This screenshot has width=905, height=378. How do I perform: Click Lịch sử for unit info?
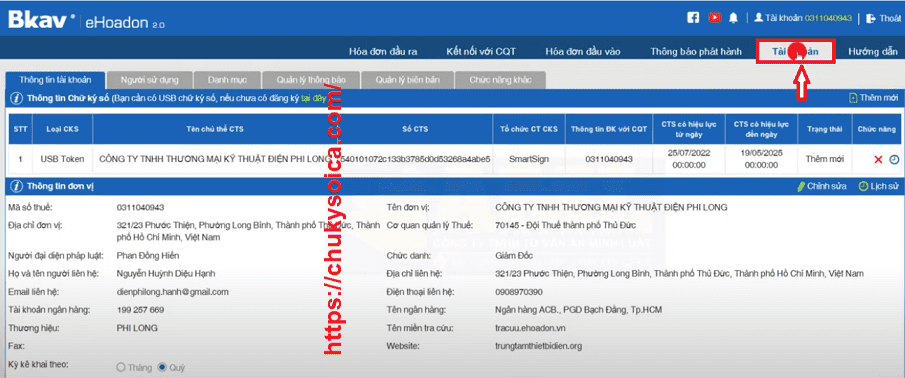pos(879,186)
